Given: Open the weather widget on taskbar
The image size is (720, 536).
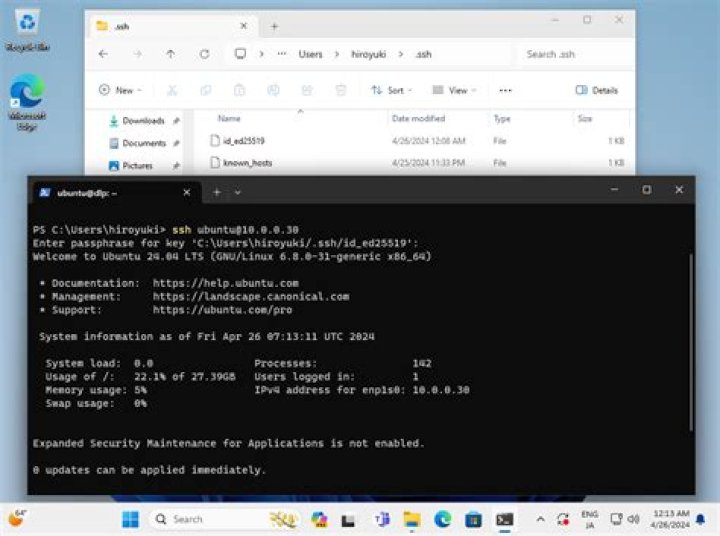Looking at the screenshot, I should coord(17,519).
